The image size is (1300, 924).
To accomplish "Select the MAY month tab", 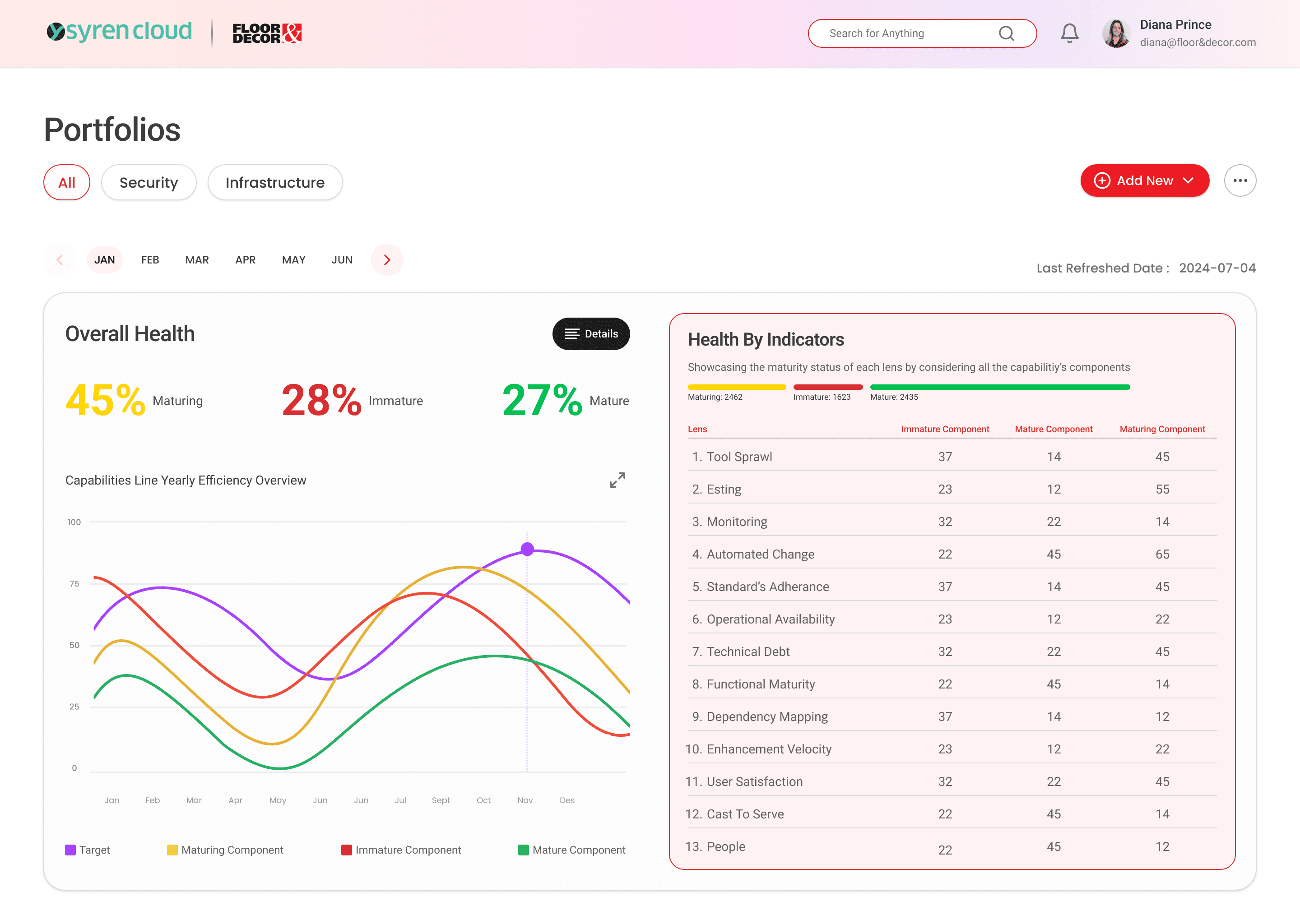I will tap(294, 260).
